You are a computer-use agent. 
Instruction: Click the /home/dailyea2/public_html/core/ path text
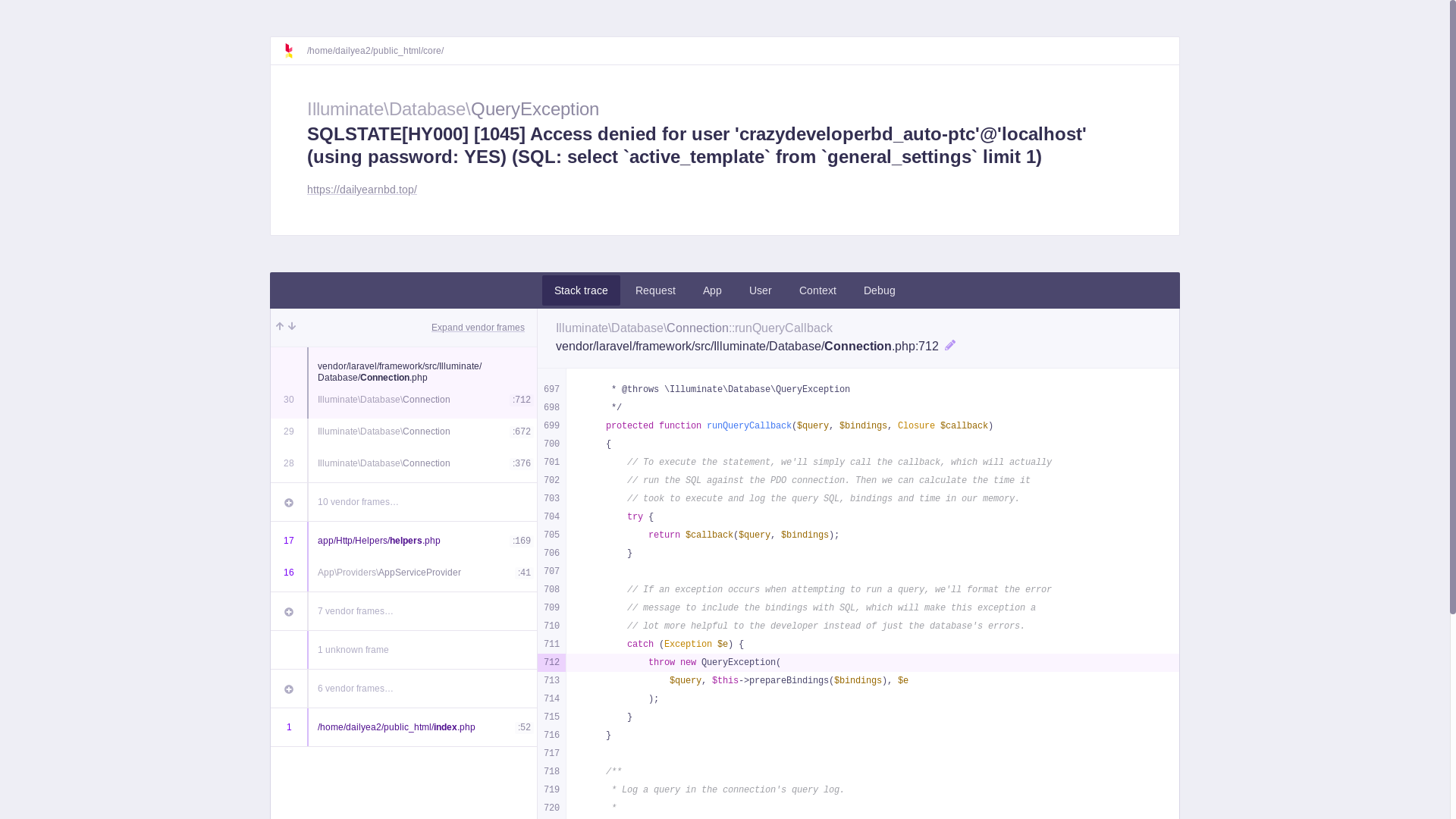point(375,51)
